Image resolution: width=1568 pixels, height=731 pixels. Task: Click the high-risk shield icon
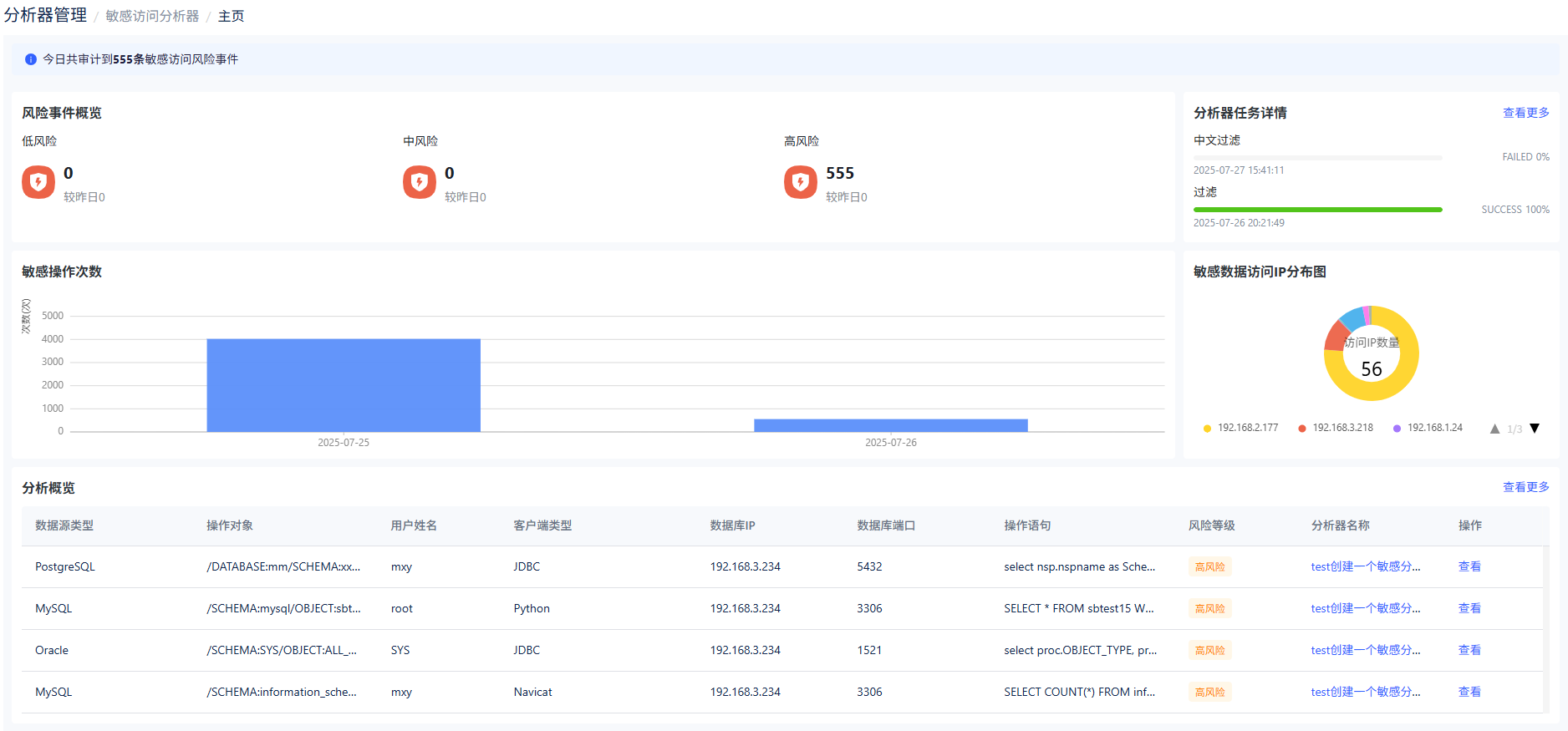[x=801, y=182]
